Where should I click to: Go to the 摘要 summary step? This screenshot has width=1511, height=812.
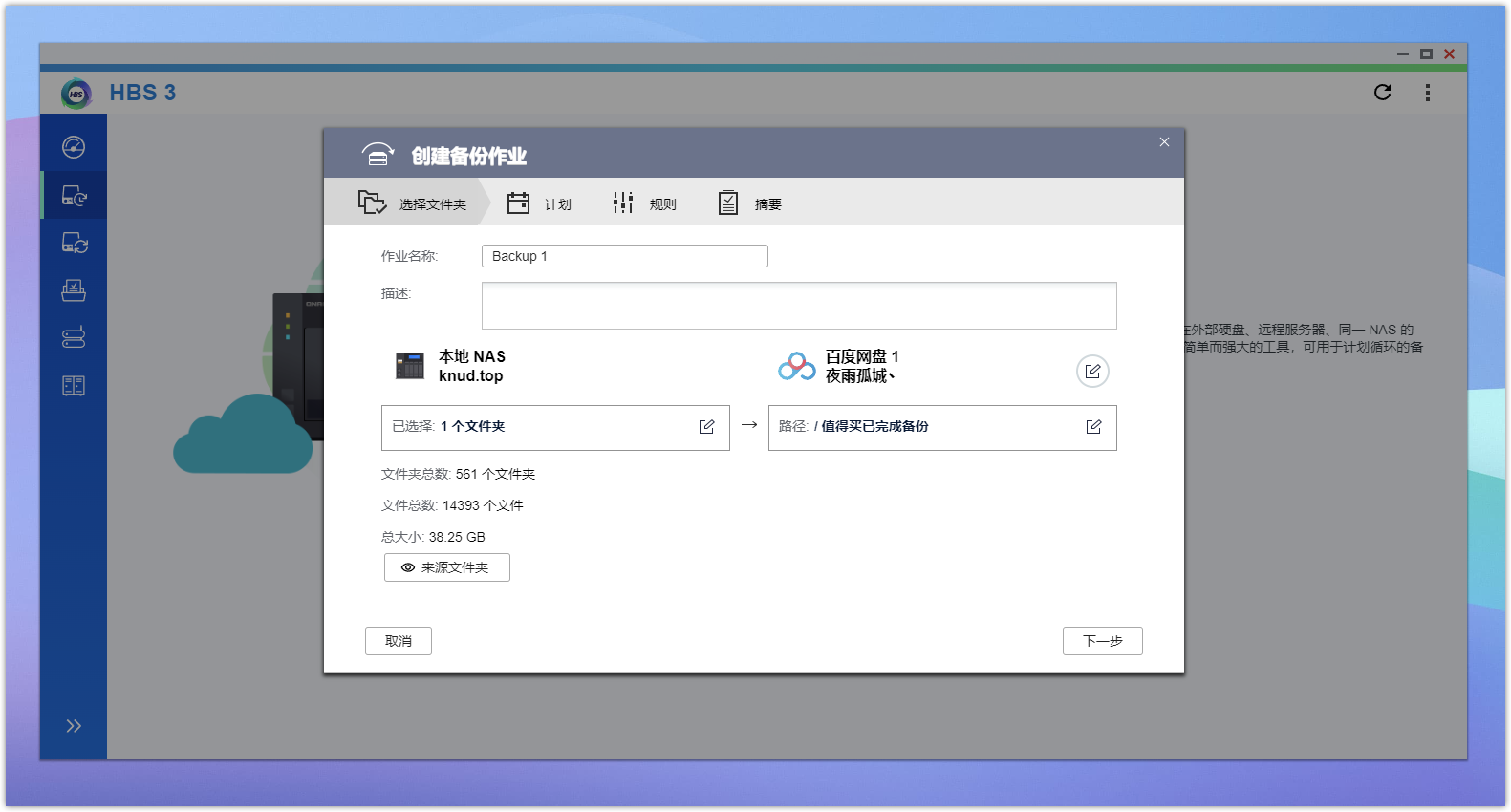tap(750, 203)
